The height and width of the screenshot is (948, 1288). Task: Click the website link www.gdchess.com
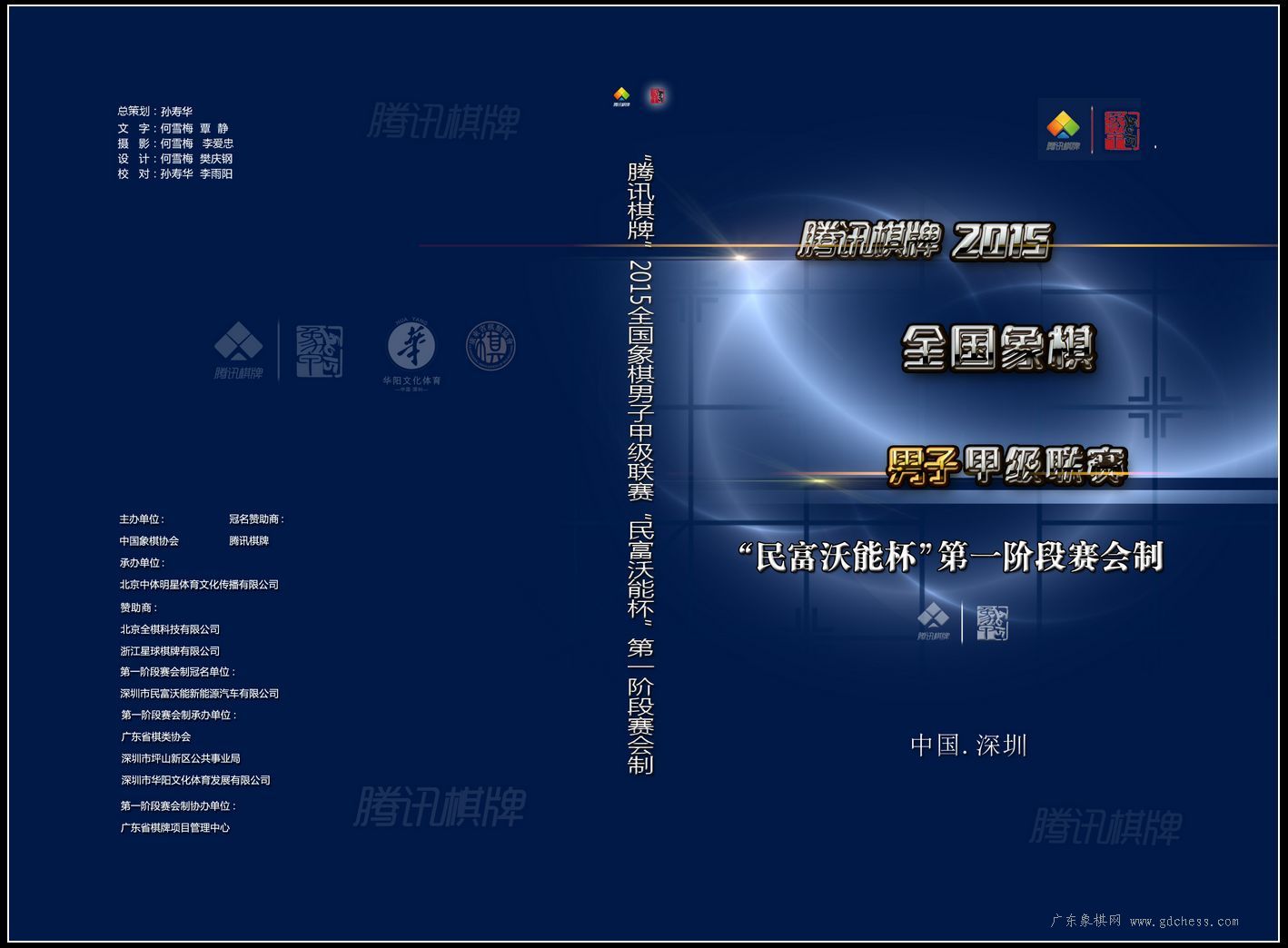point(1184,922)
